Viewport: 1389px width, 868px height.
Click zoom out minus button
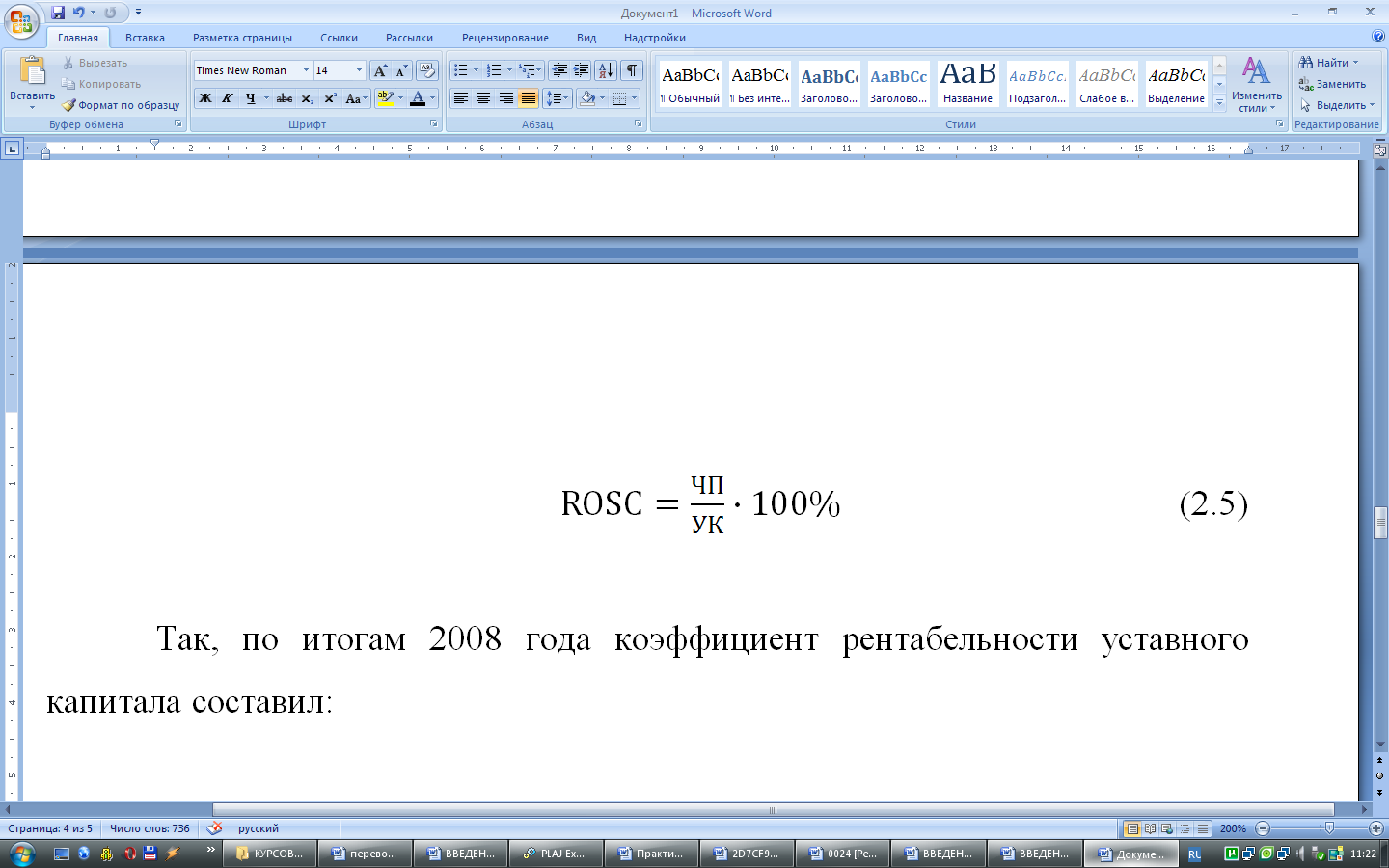1263,828
